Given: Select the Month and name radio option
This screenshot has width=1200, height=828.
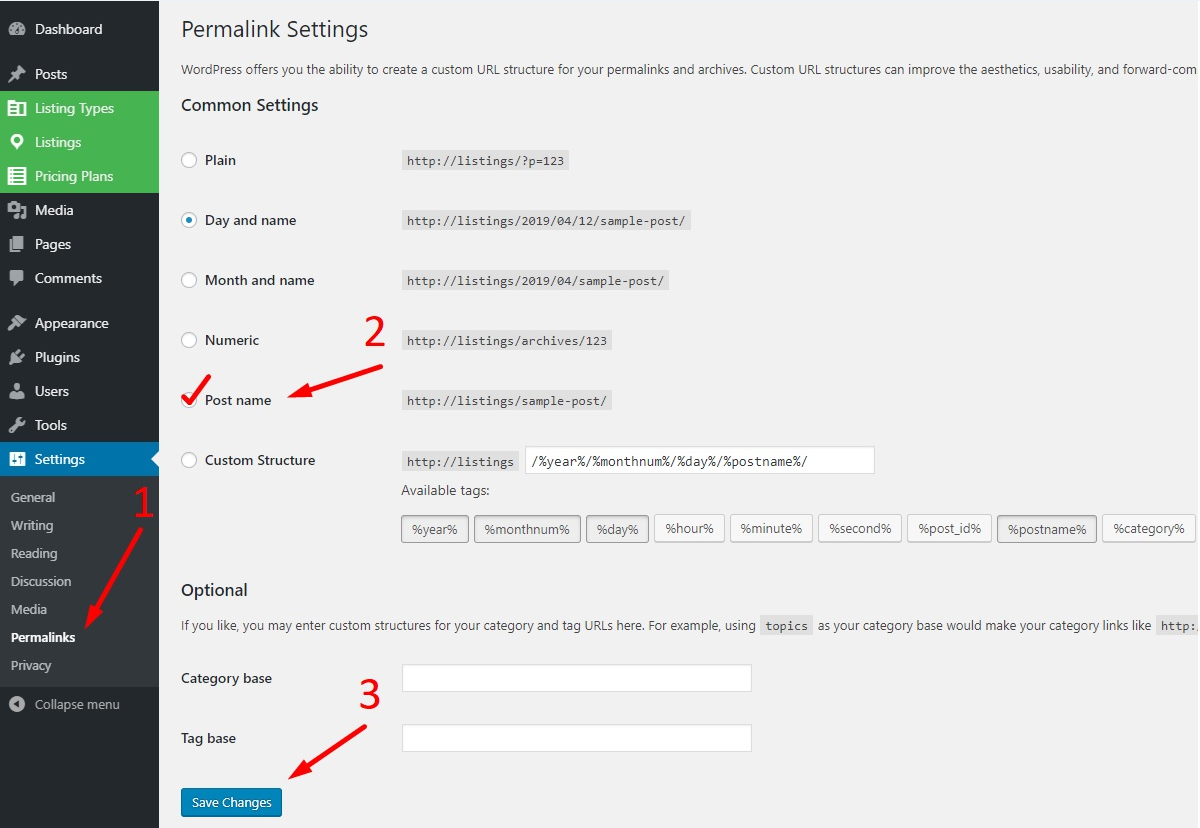Looking at the screenshot, I should (x=189, y=280).
